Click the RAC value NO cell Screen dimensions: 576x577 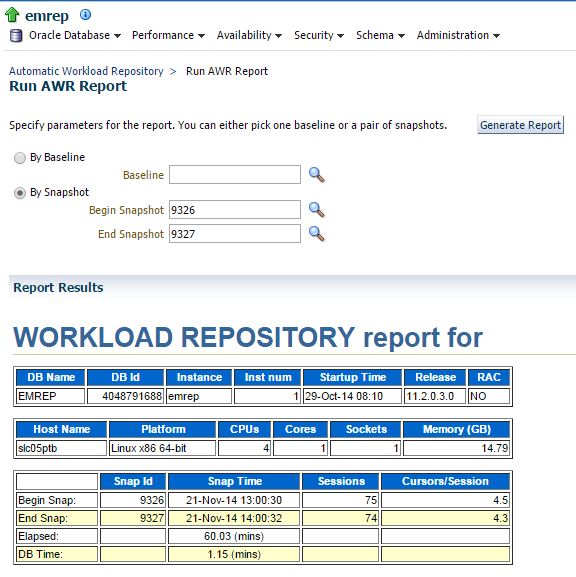[x=489, y=396]
